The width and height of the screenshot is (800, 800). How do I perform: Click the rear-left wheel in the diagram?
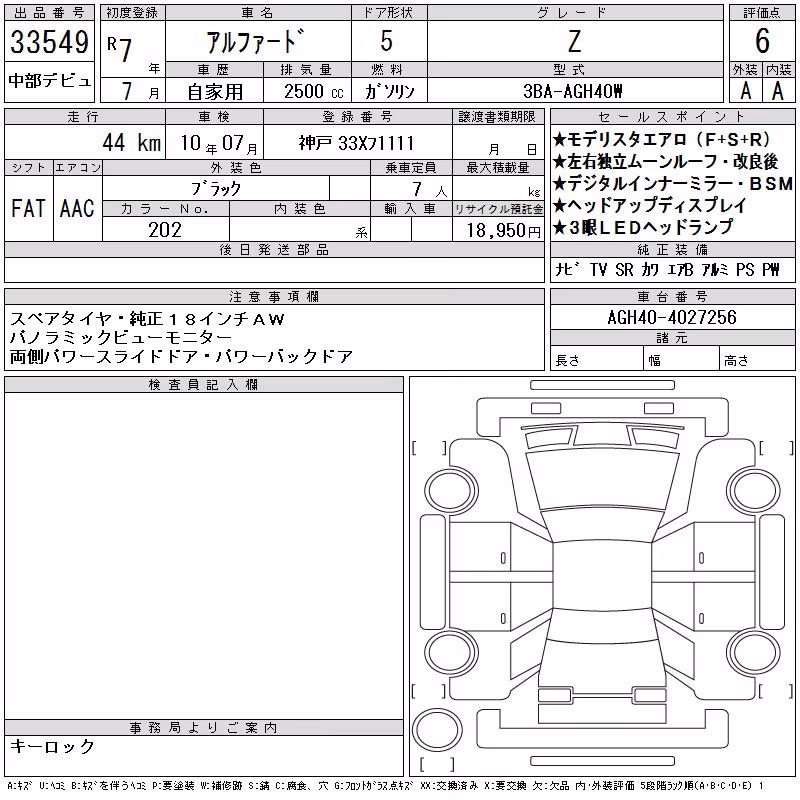click(451, 652)
